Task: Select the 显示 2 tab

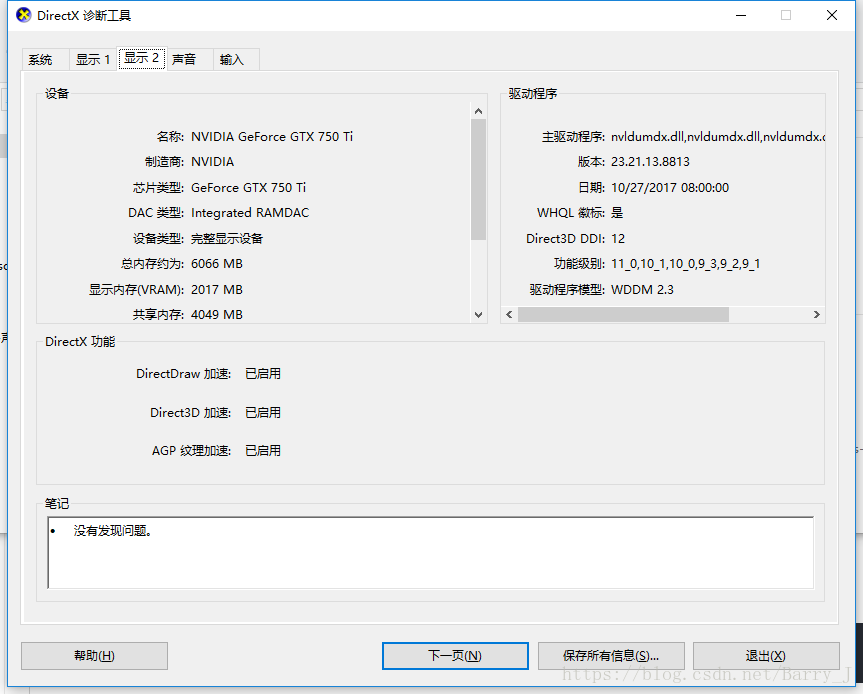Action: (141, 58)
